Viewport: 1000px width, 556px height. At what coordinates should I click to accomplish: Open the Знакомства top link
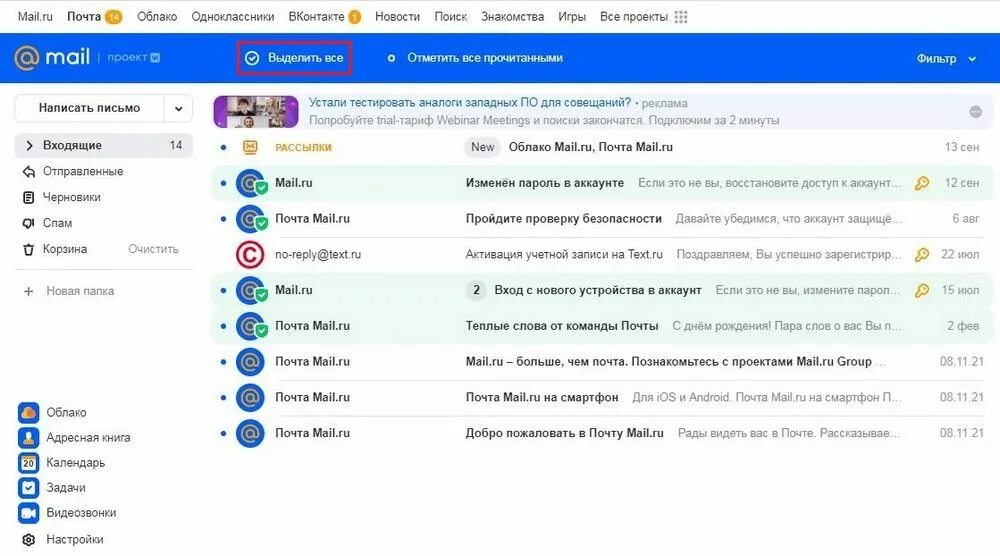[x=512, y=17]
